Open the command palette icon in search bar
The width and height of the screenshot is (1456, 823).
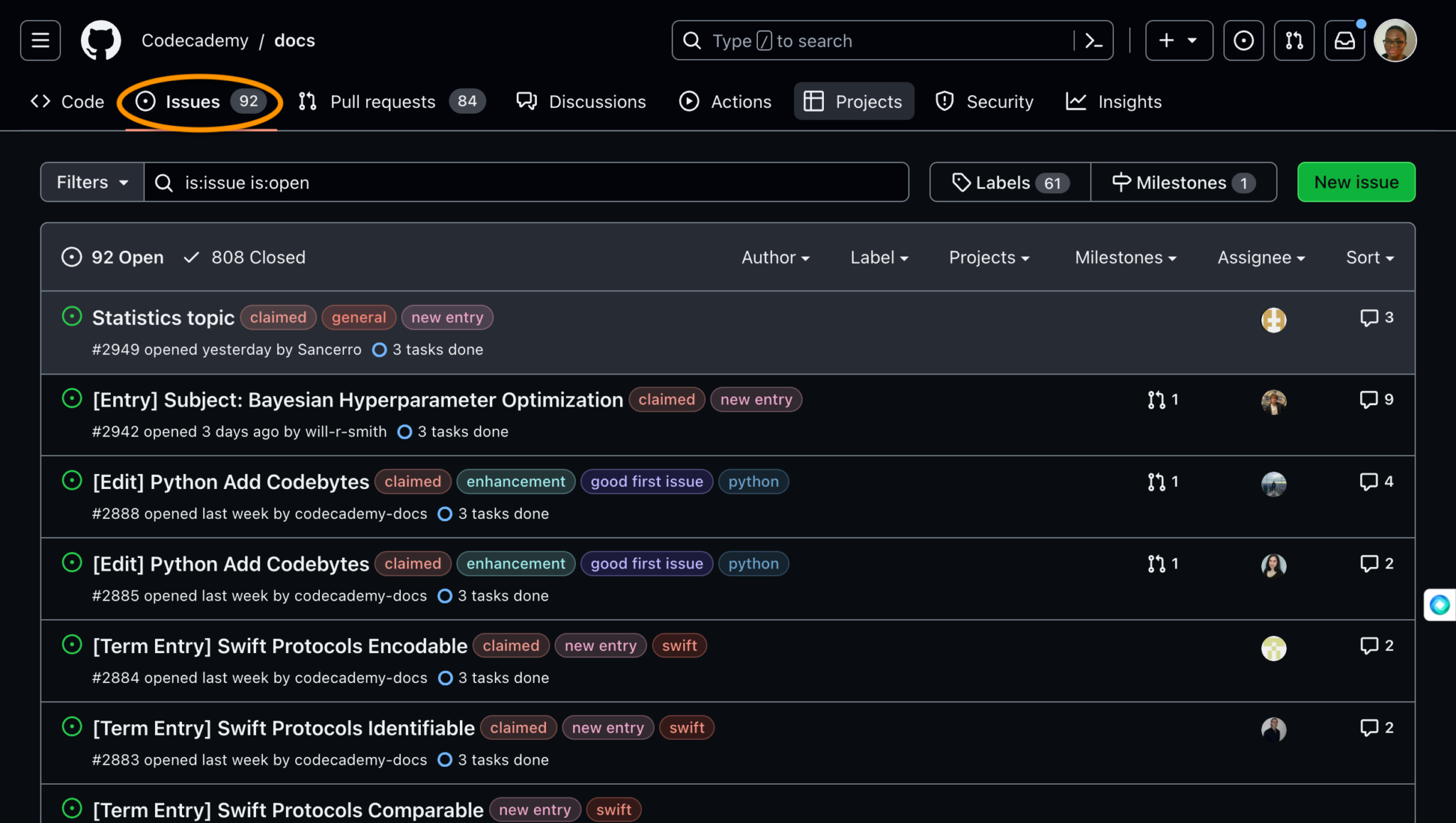point(1093,41)
